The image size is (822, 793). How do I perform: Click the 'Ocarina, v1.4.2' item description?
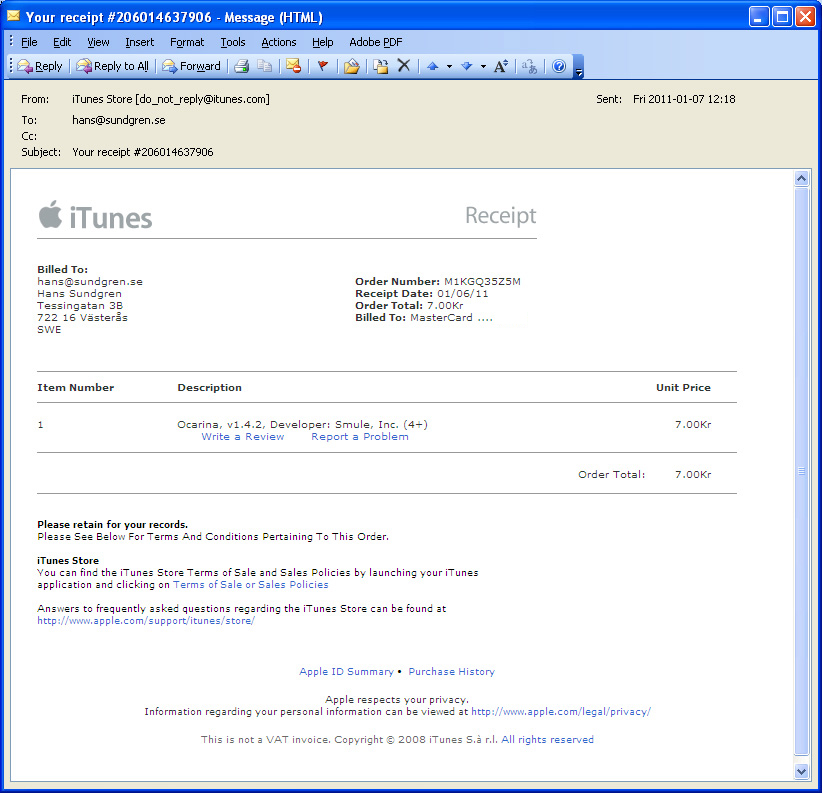coord(302,425)
